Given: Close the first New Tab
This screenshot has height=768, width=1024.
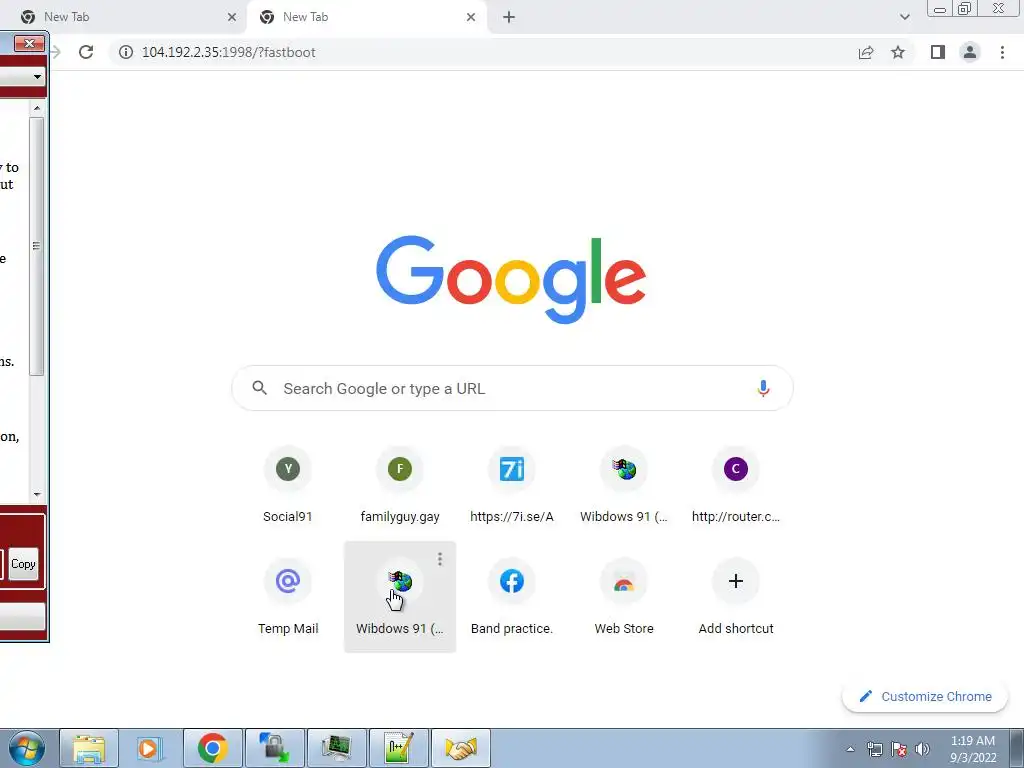Looking at the screenshot, I should pos(231,17).
